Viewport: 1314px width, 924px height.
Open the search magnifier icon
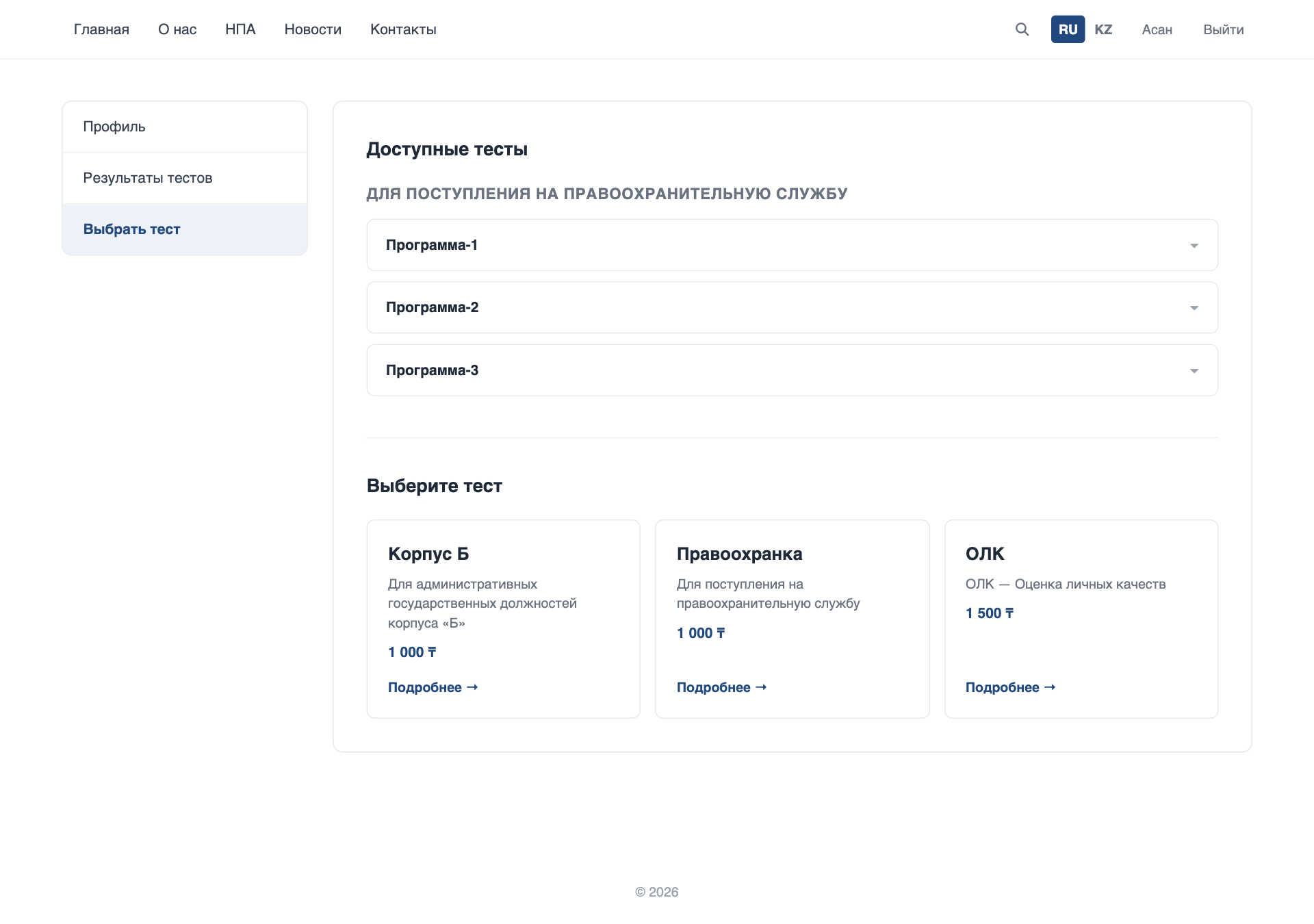tap(1022, 29)
